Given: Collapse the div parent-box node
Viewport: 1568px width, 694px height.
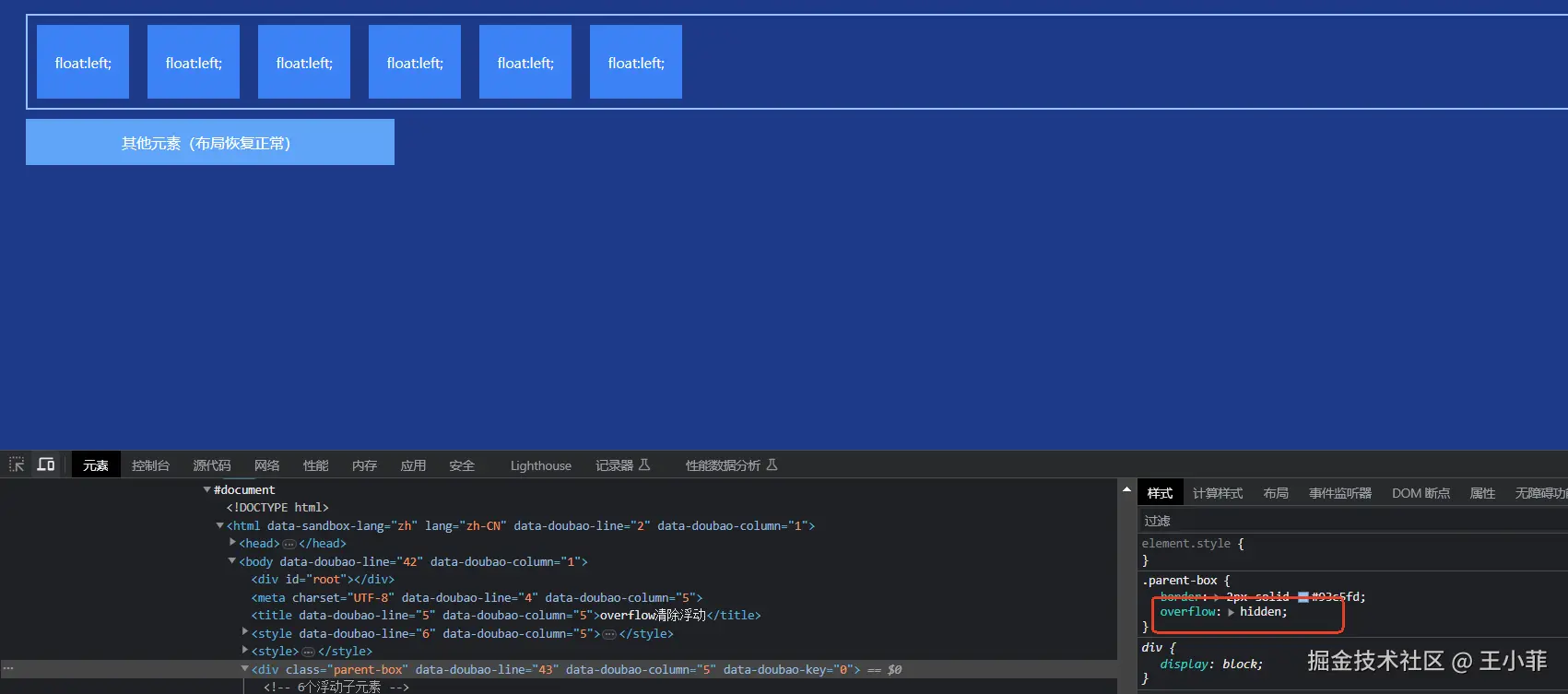Looking at the screenshot, I should tap(244, 669).
